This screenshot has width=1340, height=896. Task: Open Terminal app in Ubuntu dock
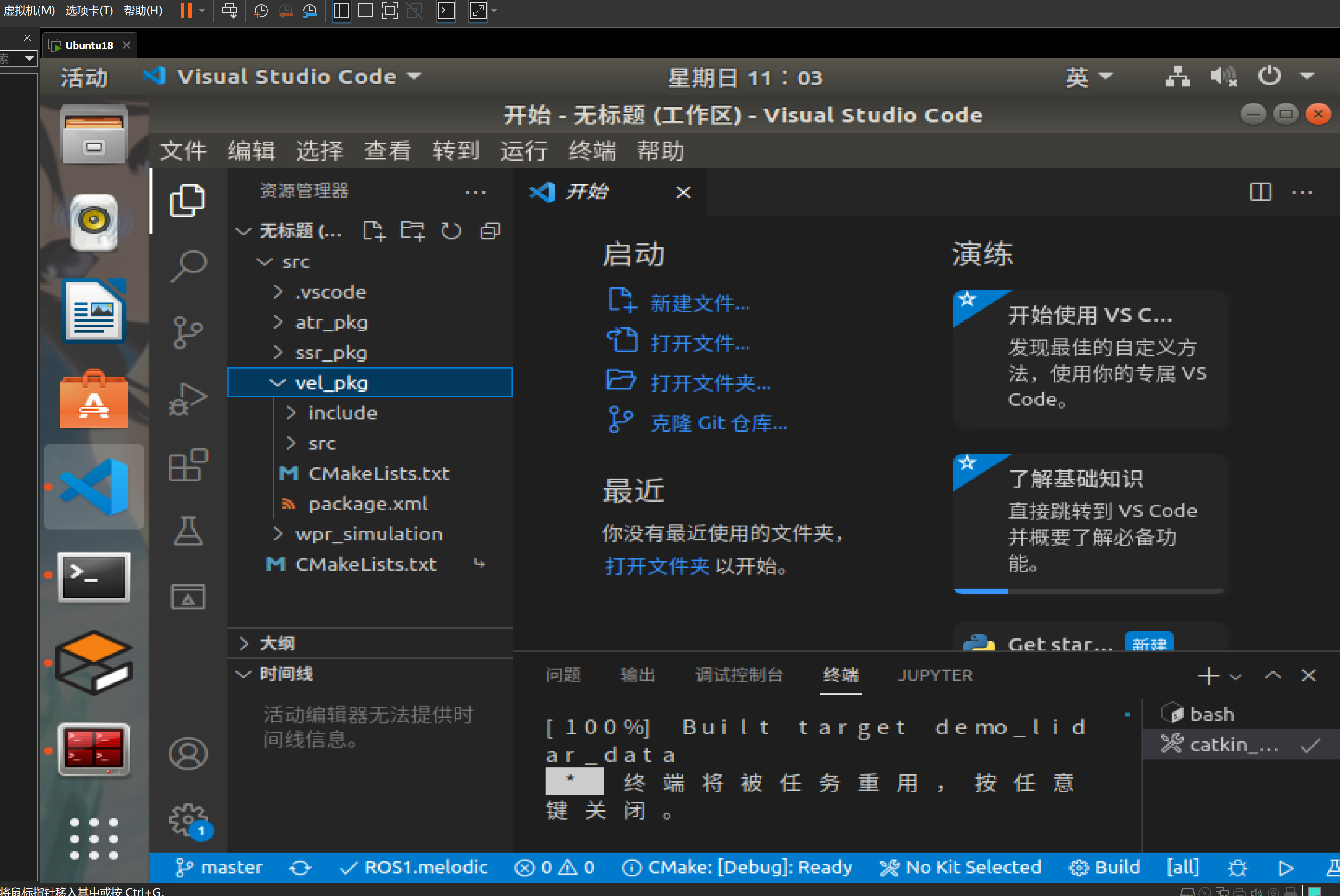coord(94,577)
